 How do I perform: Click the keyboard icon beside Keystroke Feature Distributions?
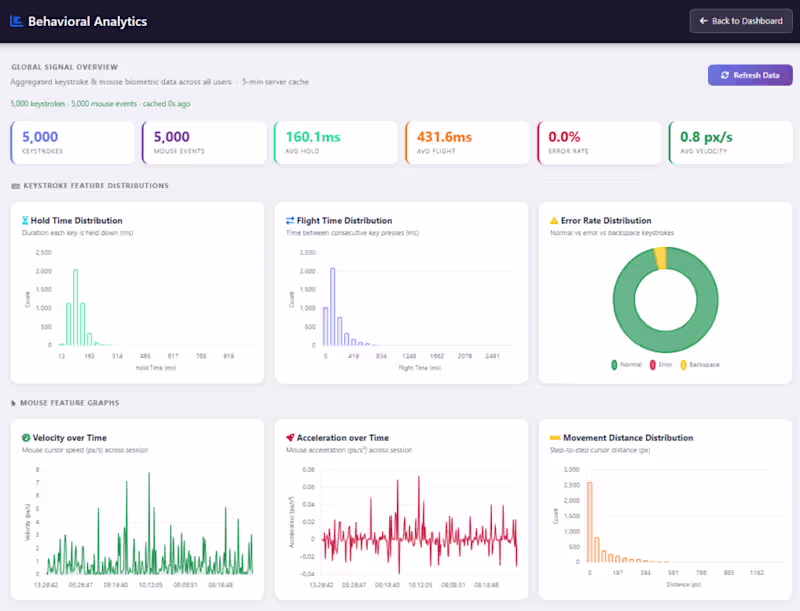click(x=15, y=186)
